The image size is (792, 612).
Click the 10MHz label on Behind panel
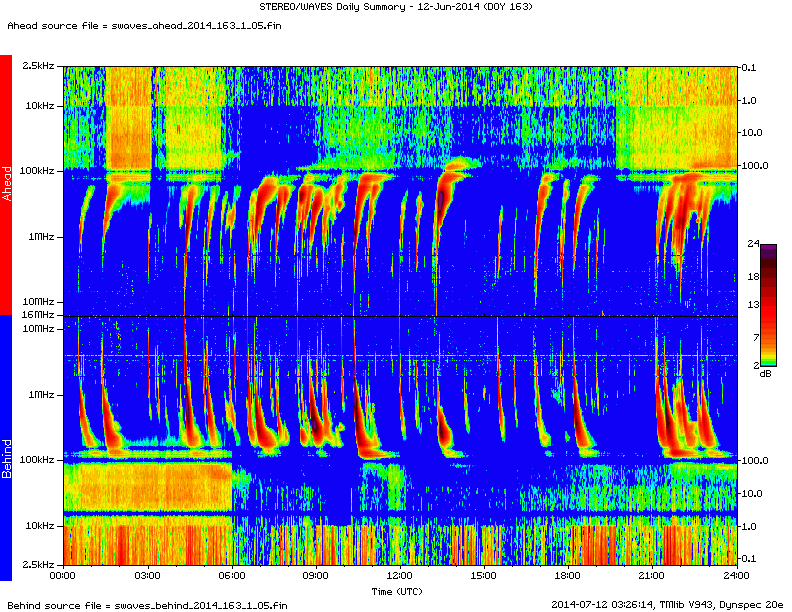coord(38,329)
